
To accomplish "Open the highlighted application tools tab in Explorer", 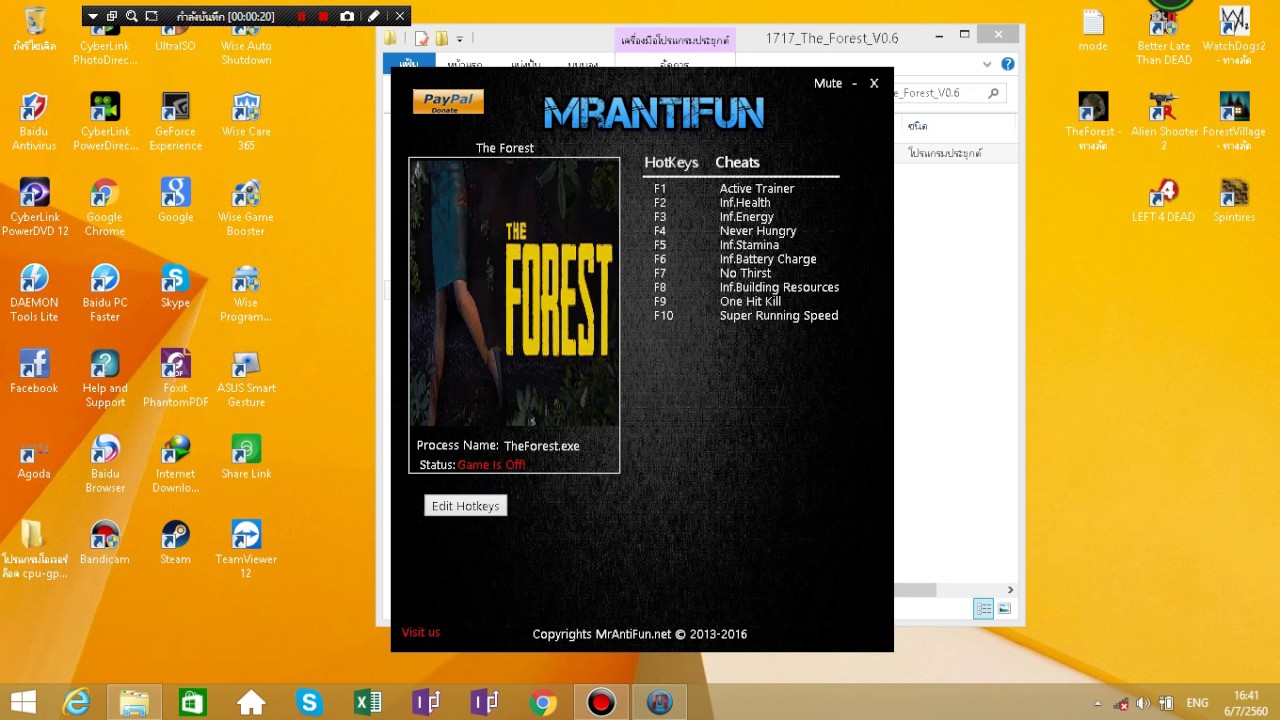I will [x=676, y=40].
